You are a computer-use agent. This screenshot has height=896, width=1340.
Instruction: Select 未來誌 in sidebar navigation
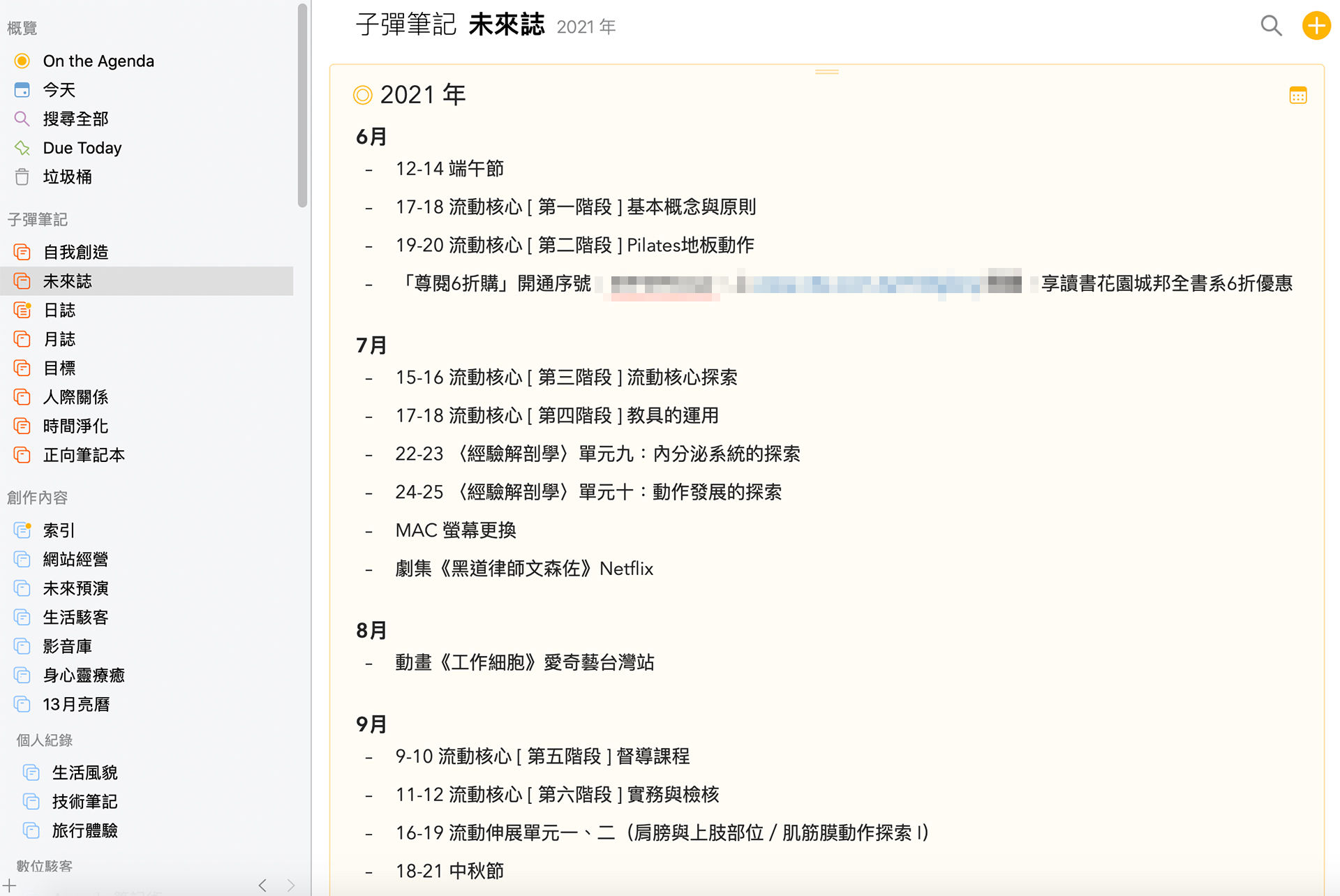tap(67, 281)
